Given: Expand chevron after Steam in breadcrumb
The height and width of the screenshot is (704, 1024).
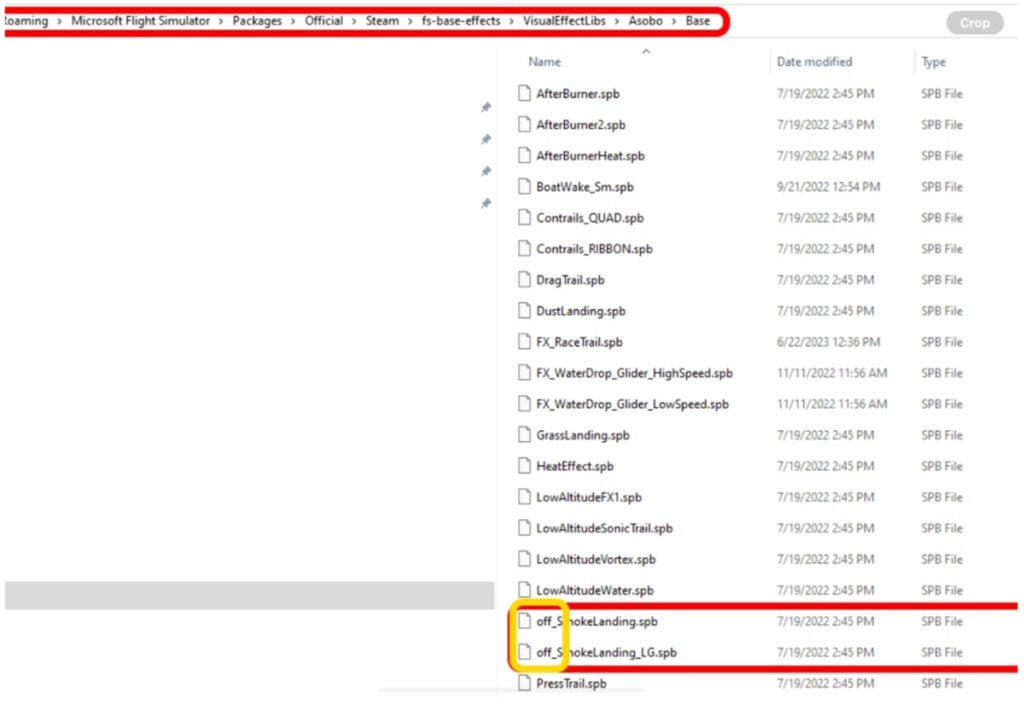Looking at the screenshot, I should point(410,22).
